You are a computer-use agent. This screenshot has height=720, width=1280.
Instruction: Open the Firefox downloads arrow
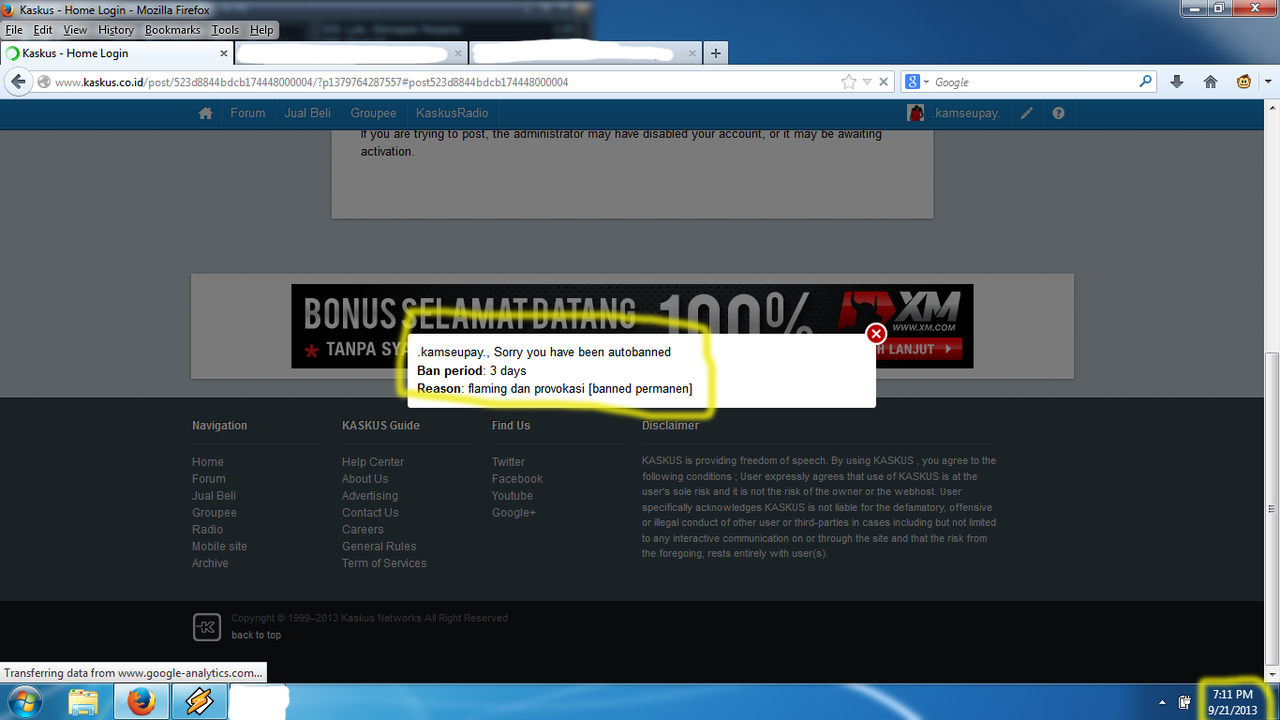click(x=1176, y=82)
